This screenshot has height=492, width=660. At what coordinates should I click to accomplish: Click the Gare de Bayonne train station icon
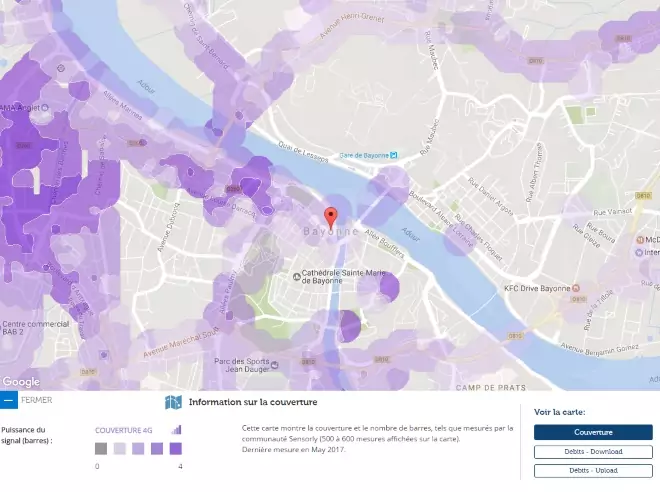tap(393, 155)
